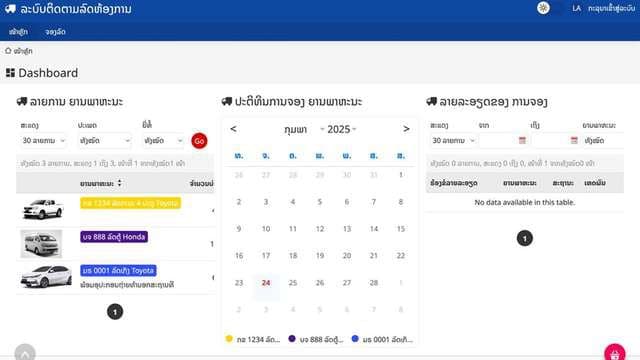
Task: Select February 1 in the calendar
Action: (x=400, y=175)
